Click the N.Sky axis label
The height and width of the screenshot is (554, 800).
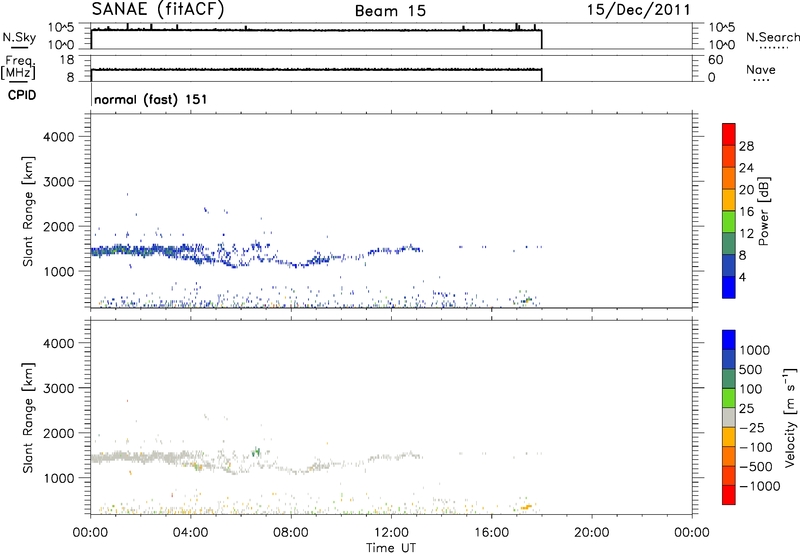pos(19,38)
